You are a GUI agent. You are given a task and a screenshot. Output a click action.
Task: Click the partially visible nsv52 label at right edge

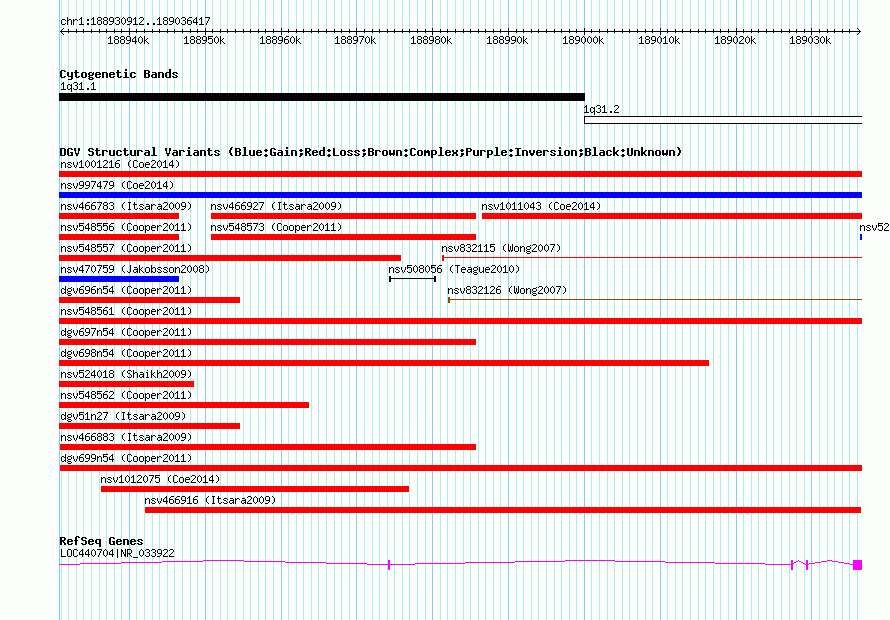(x=874, y=227)
